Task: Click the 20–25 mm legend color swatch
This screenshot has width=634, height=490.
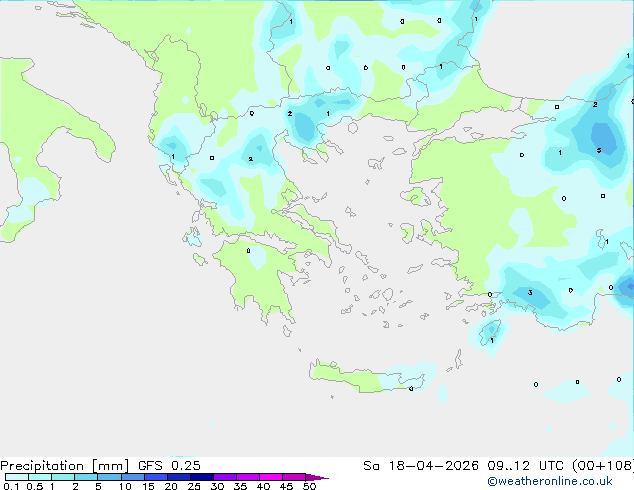Action: point(179,477)
